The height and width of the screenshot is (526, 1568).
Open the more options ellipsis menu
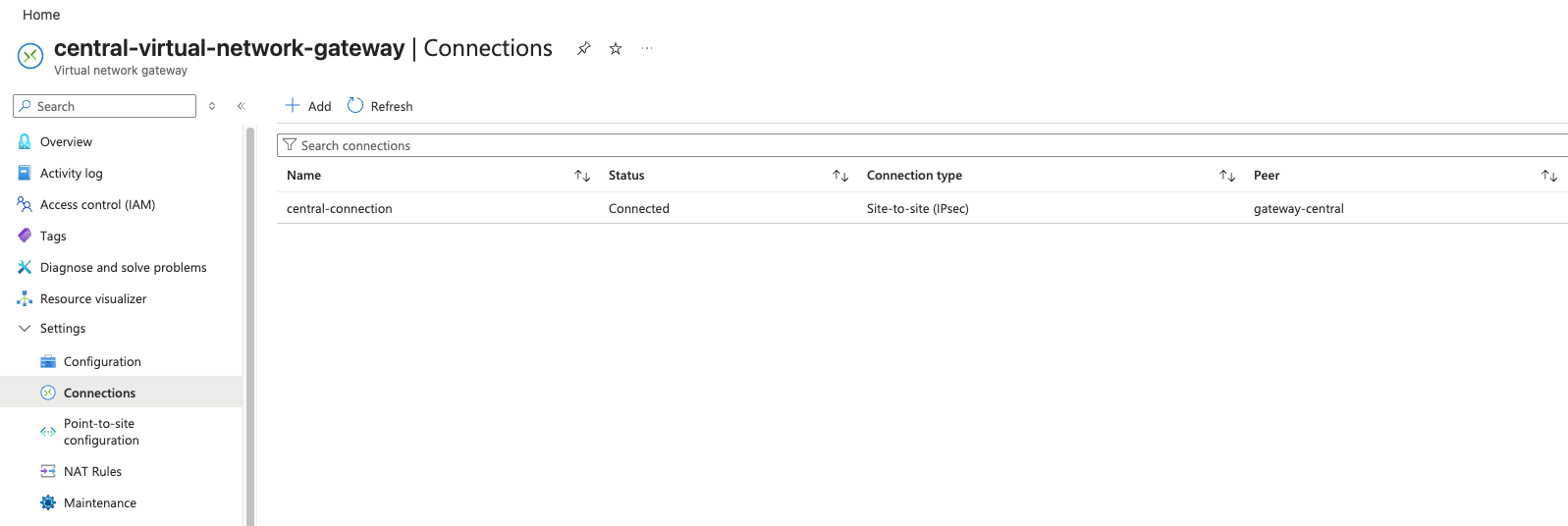(647, 48)
